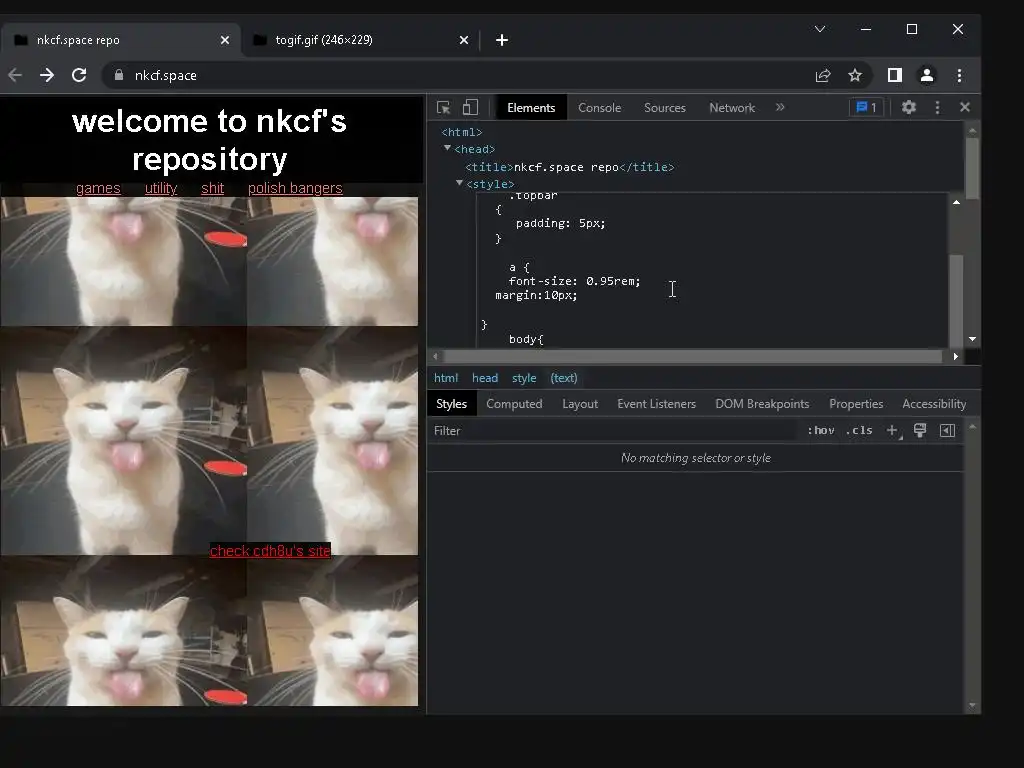Open the Network tab
Viewport: 1024px width, 768px height.
[731, 108]
